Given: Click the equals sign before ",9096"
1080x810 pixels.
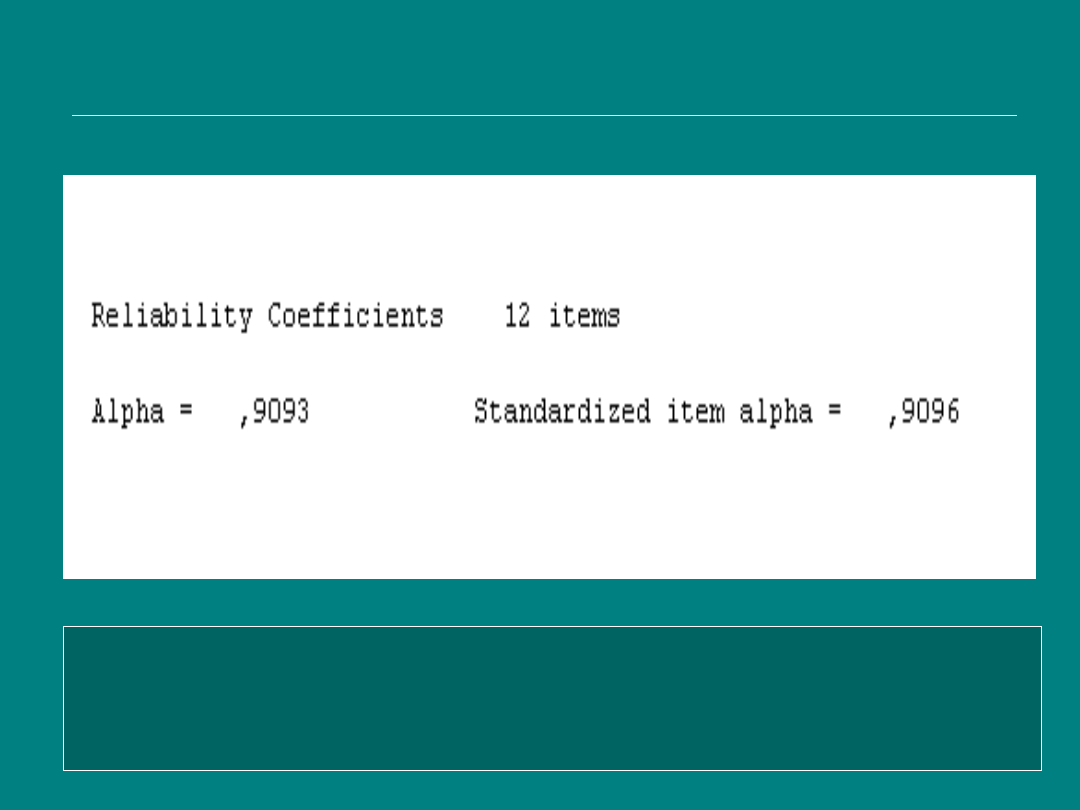Looking at the screenshot, I should [834, 413].
